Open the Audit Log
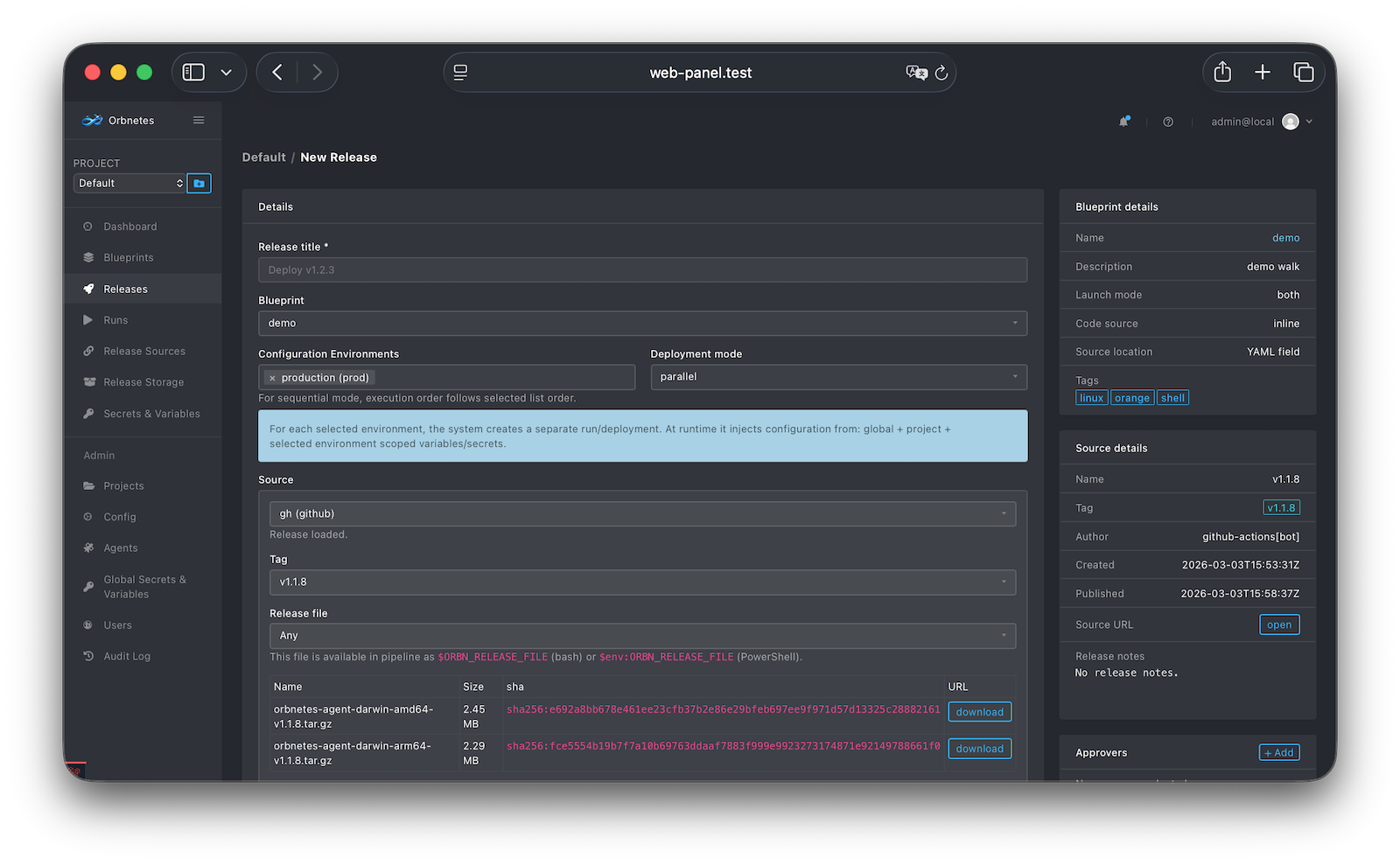Image resolution: width=1400 pixels, height=865 pixels. click(125, 655)
